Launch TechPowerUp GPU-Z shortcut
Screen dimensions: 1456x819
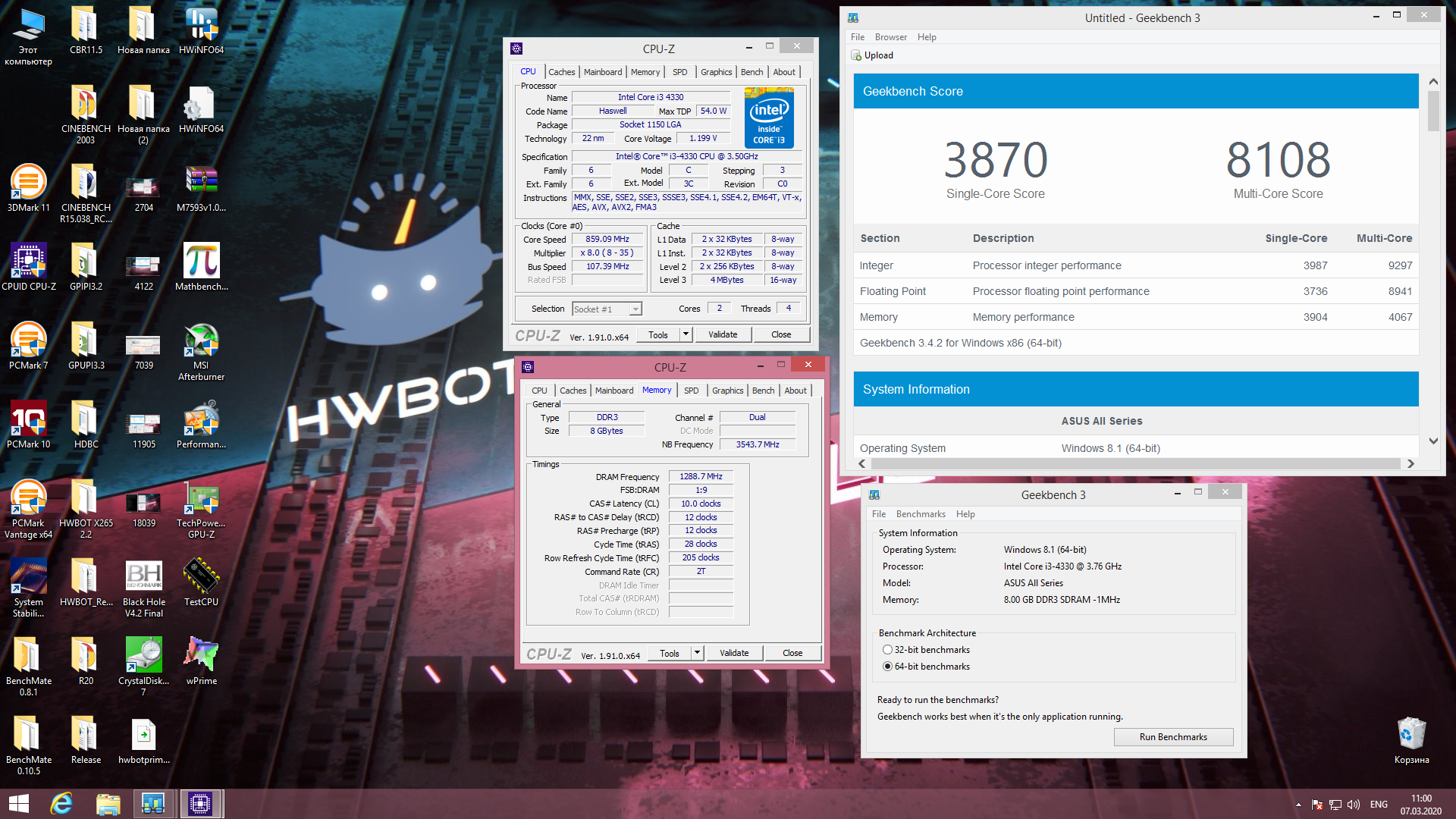[201, 510]
